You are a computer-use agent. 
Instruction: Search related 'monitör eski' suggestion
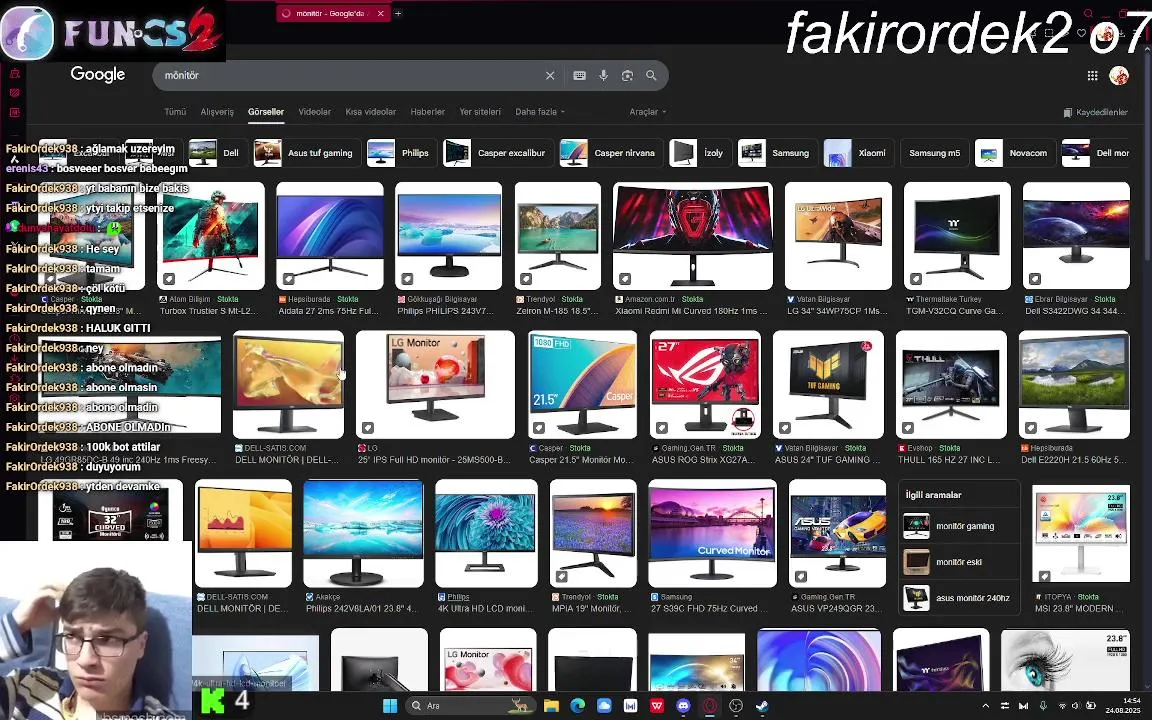pos(960,562)
